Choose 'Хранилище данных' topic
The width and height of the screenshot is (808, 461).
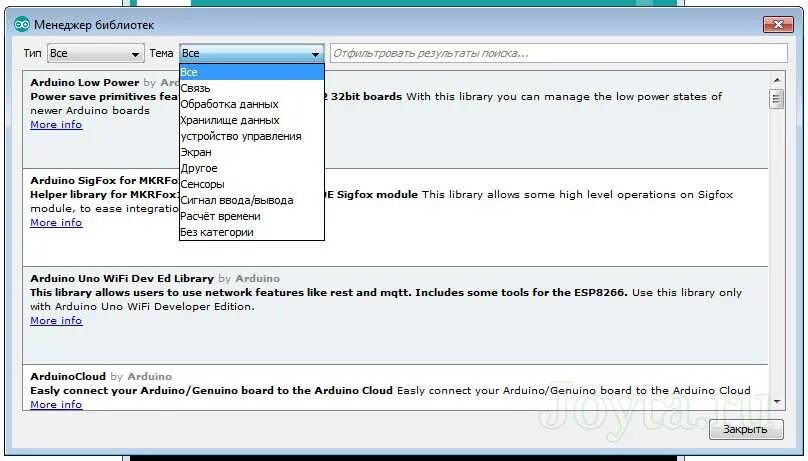251,120
